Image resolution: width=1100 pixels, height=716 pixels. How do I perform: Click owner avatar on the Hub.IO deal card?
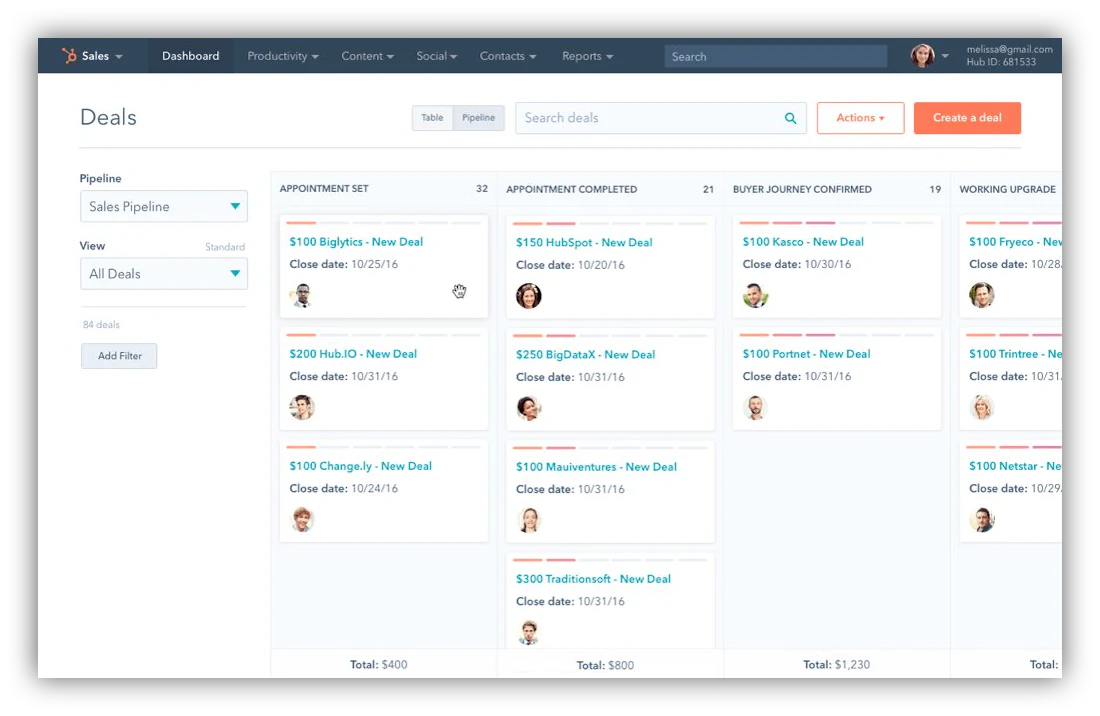point(302,407)
